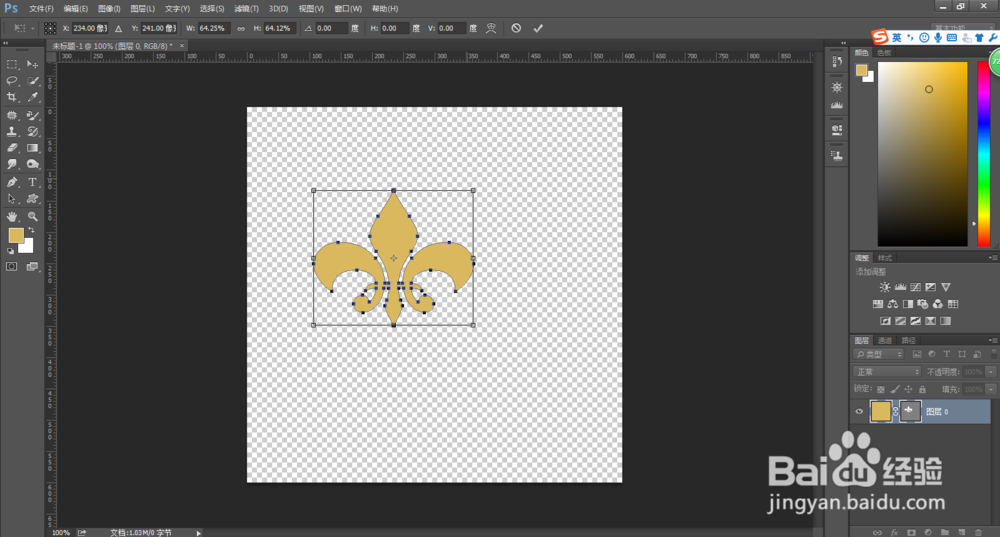Click the foreground color swatch in toolbox
Viewport: 1000px width, 537px height.
pos(15,235)
